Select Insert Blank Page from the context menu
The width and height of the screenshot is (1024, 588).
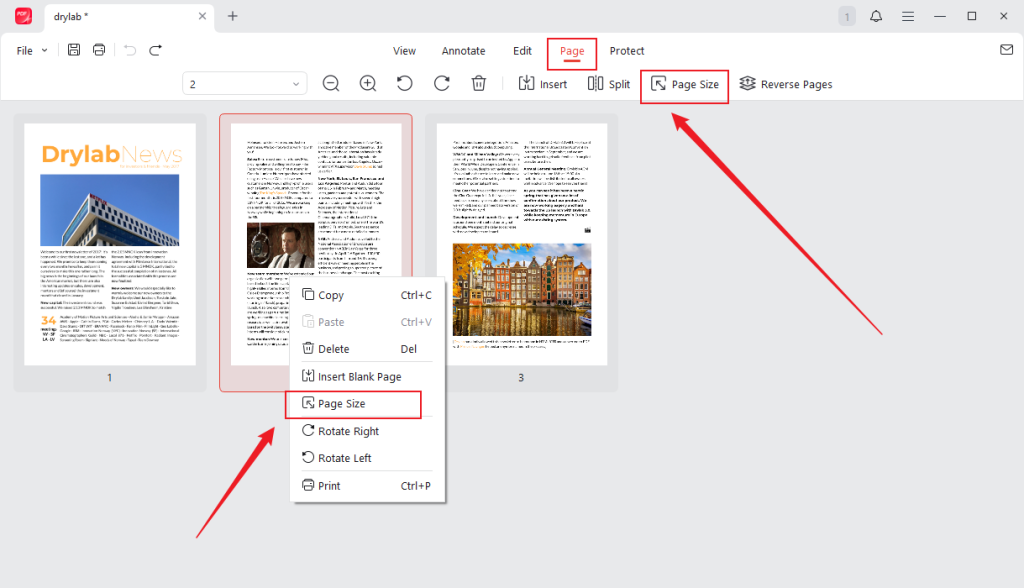pyautogui.click(x=354, y=376)
